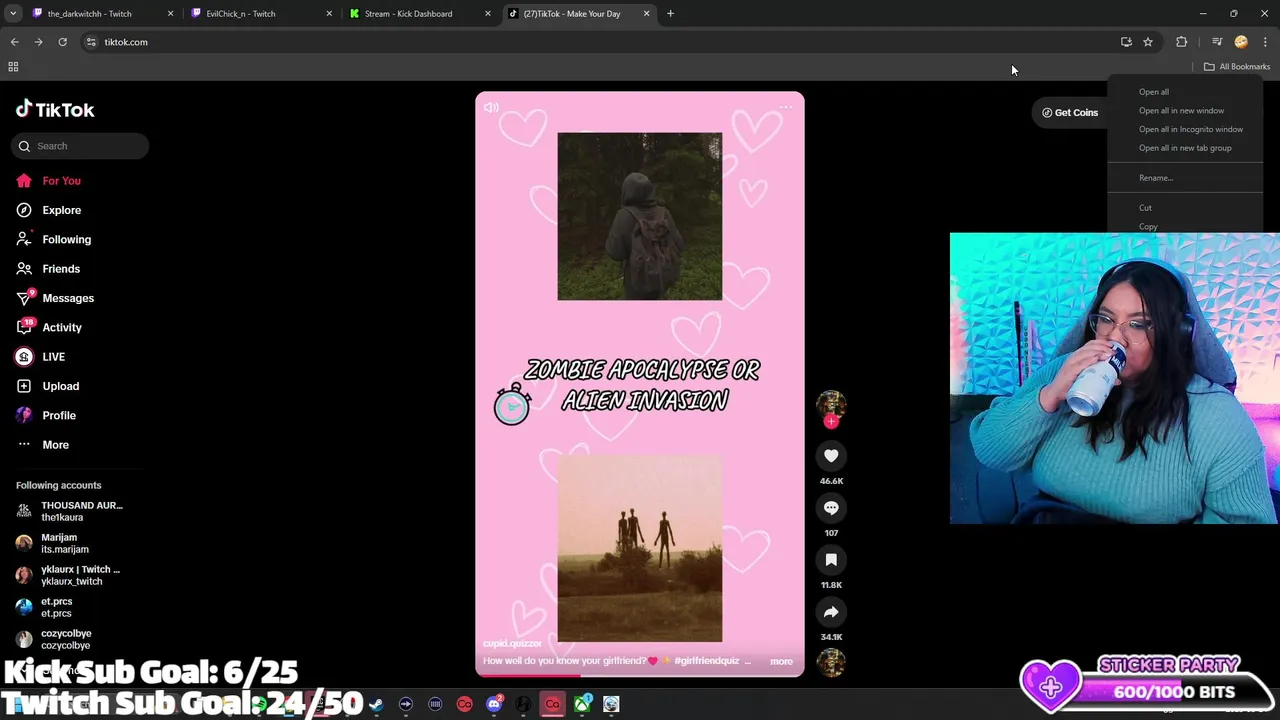Install the app via the address bar icon
This screenshot has height=720, width=1280.
pos(1126,42)
